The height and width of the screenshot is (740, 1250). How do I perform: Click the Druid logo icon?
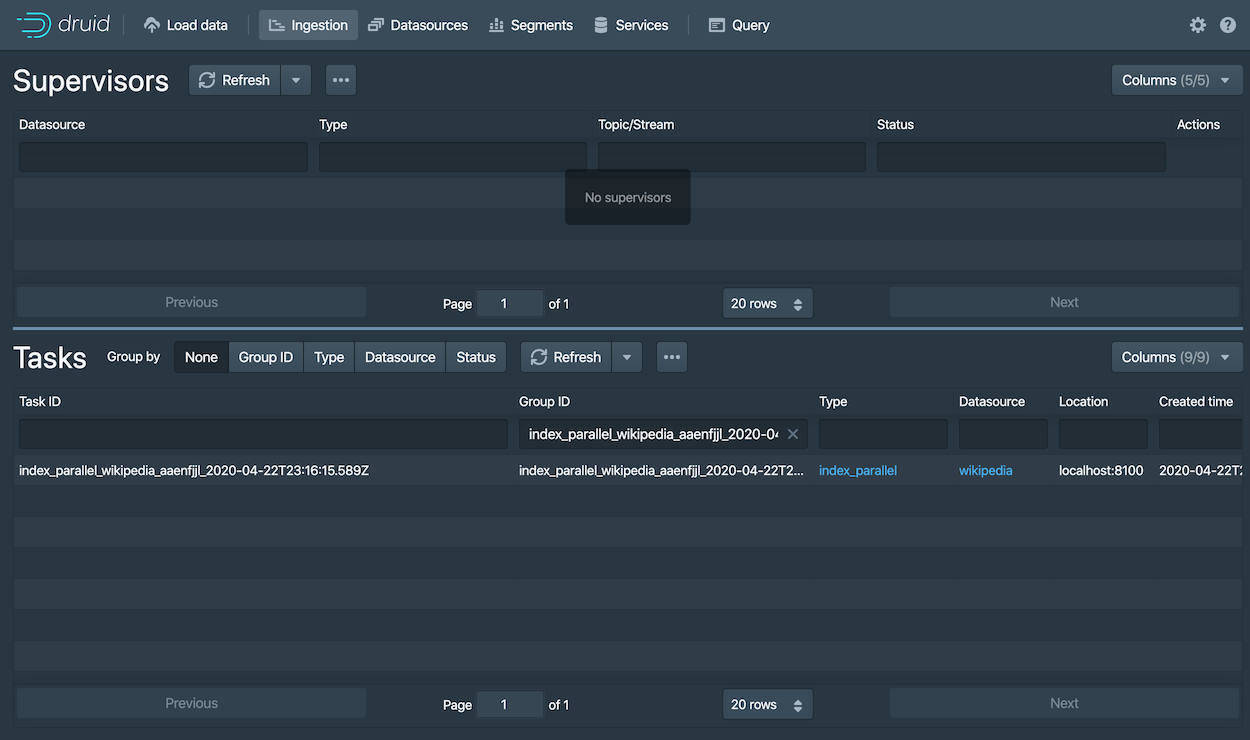pos(33,25)
